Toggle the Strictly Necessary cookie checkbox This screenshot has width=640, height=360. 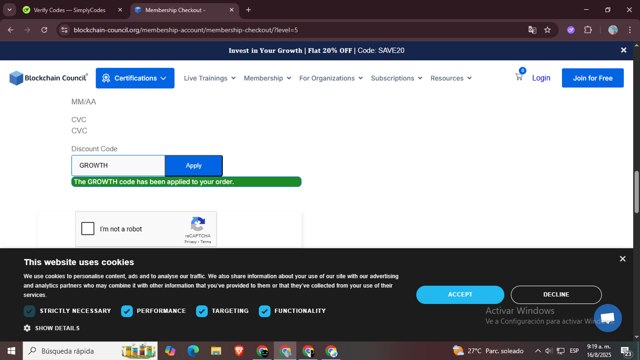coord(29,311)
